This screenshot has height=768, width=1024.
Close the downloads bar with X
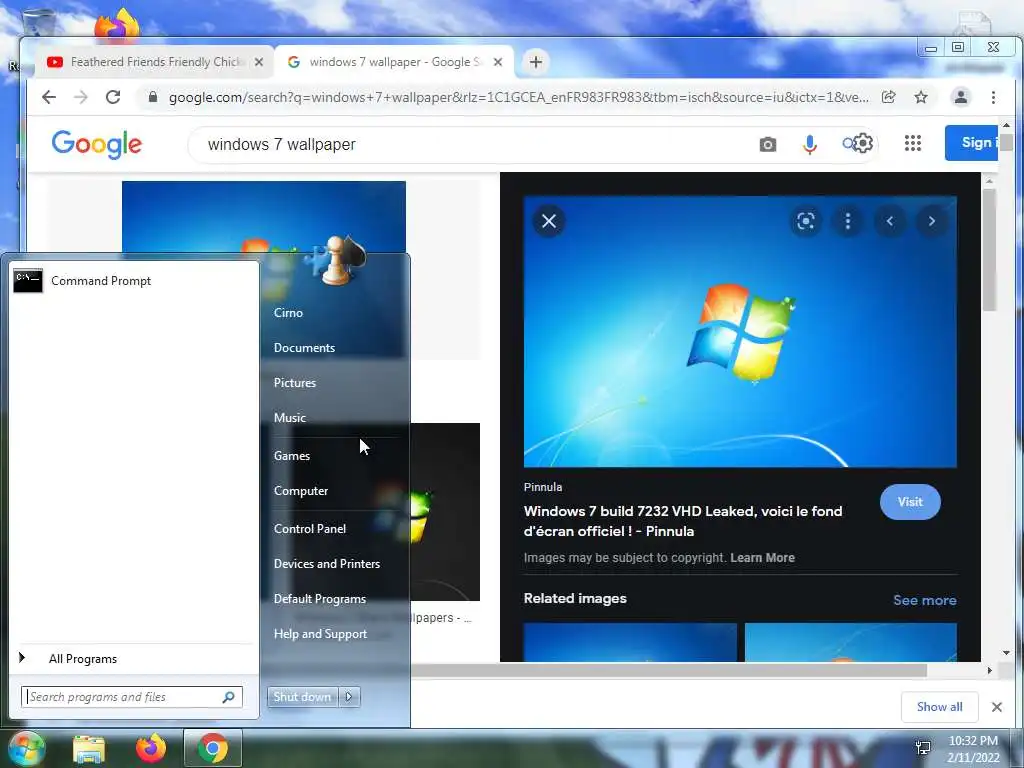coord(997,707)
